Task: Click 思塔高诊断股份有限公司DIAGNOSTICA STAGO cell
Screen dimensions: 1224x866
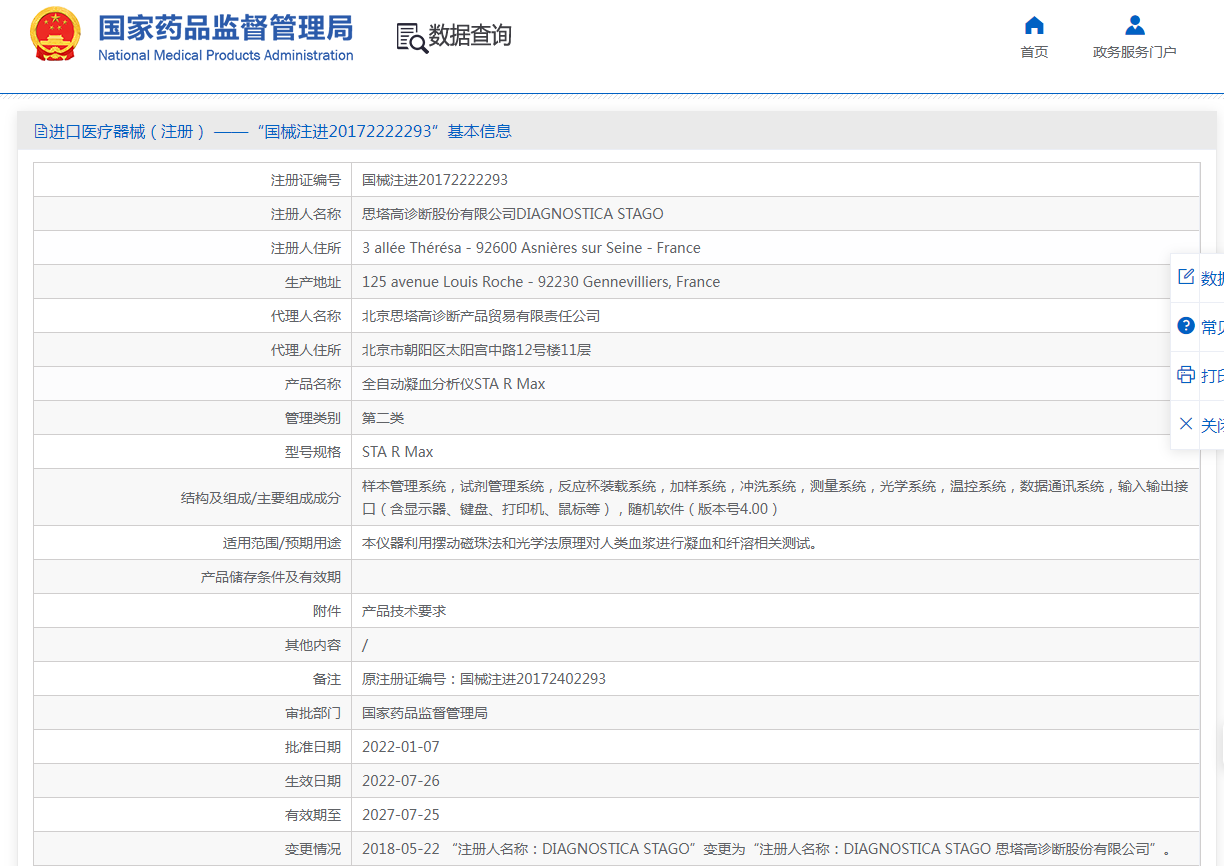Action: tap(513, 214)
